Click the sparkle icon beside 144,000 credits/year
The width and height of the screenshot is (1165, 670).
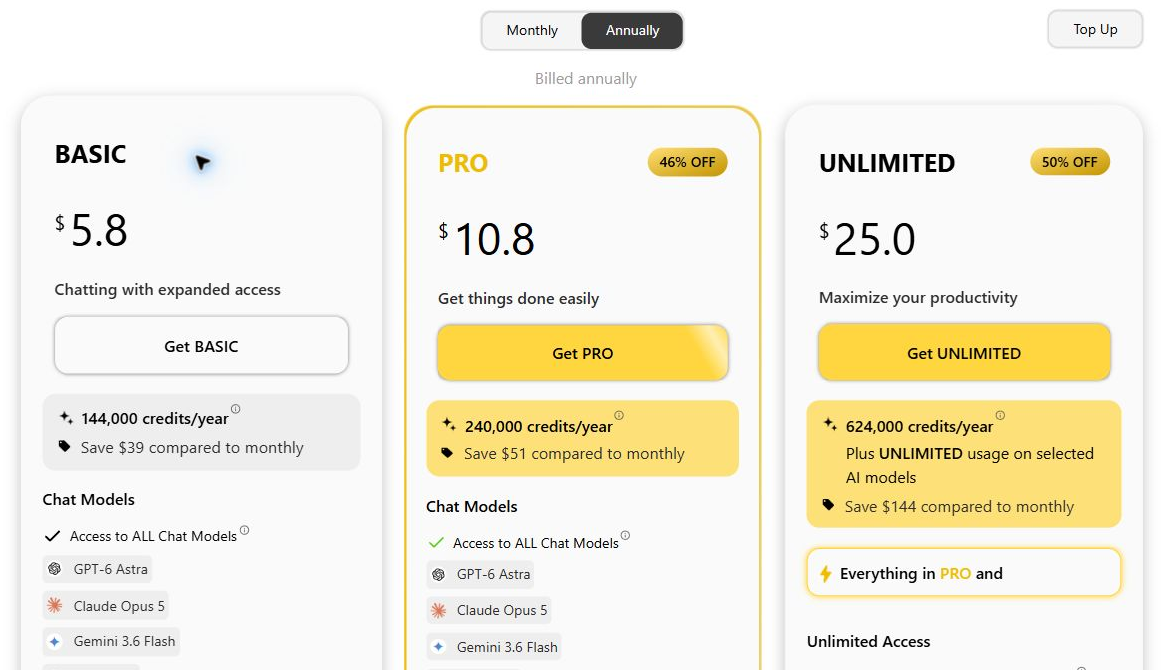pos(66,417)
